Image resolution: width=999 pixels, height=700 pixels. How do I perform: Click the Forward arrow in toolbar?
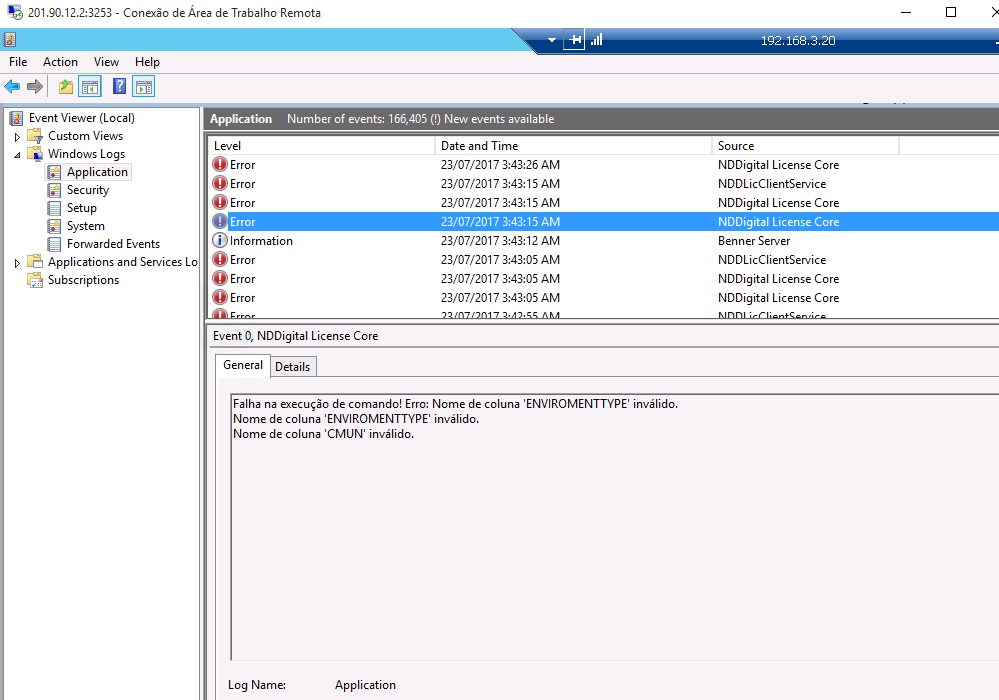[x=35, y=87]
